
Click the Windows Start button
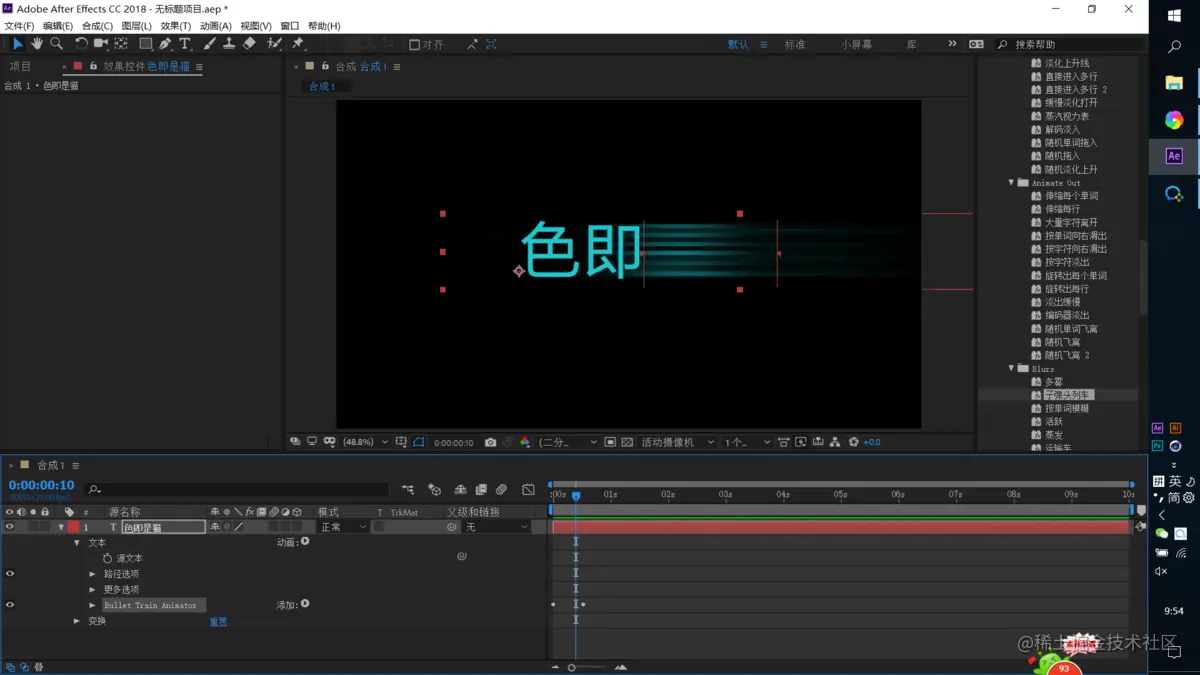click(1174, 16)
